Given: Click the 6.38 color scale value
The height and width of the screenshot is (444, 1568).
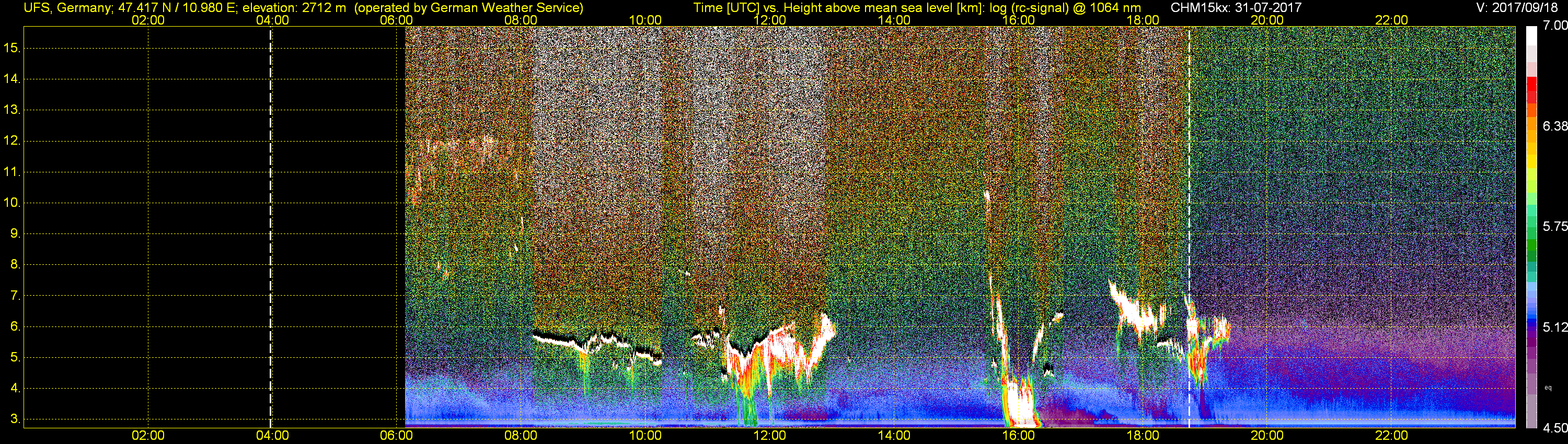Looking at the screenshot, I should (x=1554, y=126).
